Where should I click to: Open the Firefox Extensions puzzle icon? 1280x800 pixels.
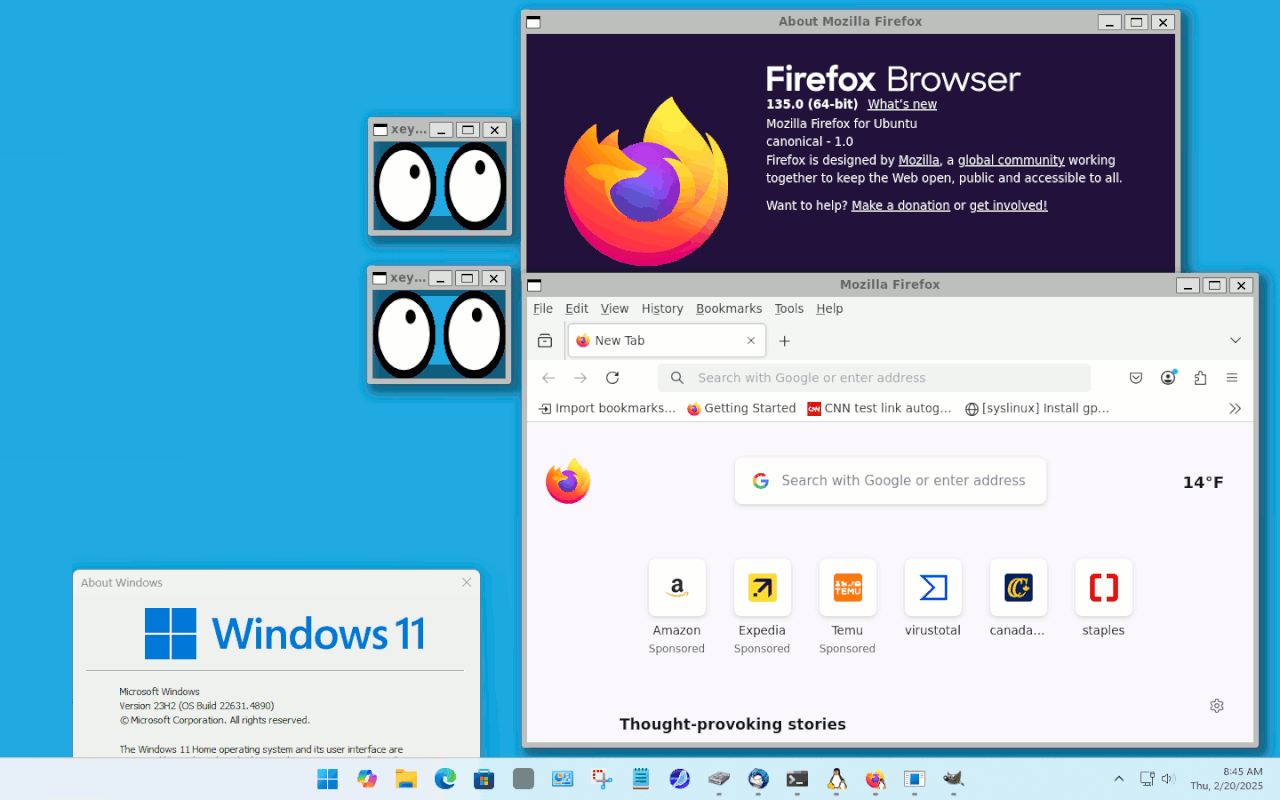click(1200, 378)
